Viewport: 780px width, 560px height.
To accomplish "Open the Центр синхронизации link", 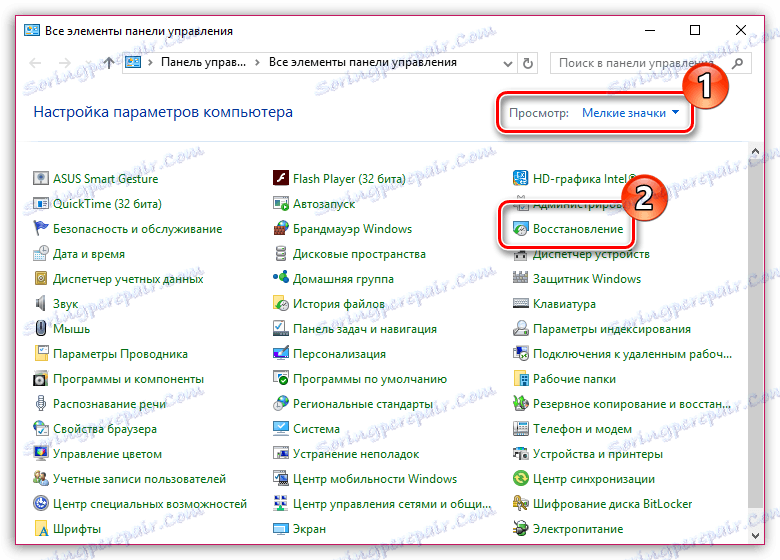I will 593,479.
